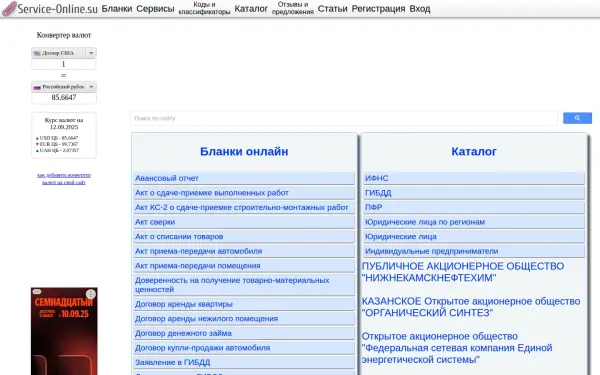Click the currency amount field showing 1
Screen dimensions: 600x375
pos(64,64)
